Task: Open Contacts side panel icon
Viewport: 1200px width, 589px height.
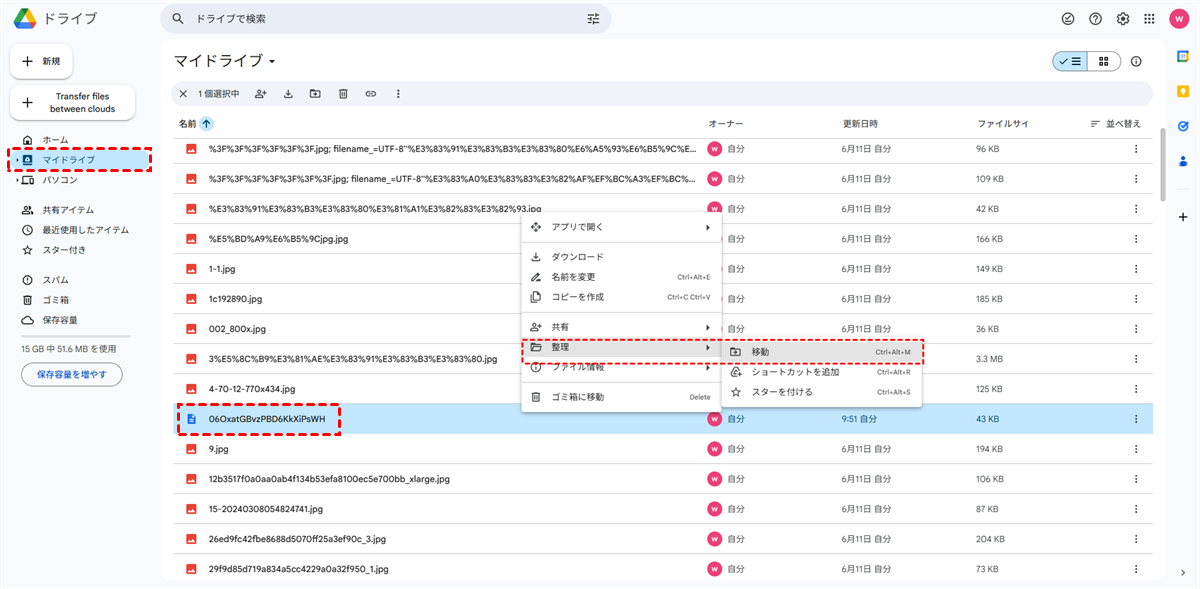Action: click(x=1183, y=161)
